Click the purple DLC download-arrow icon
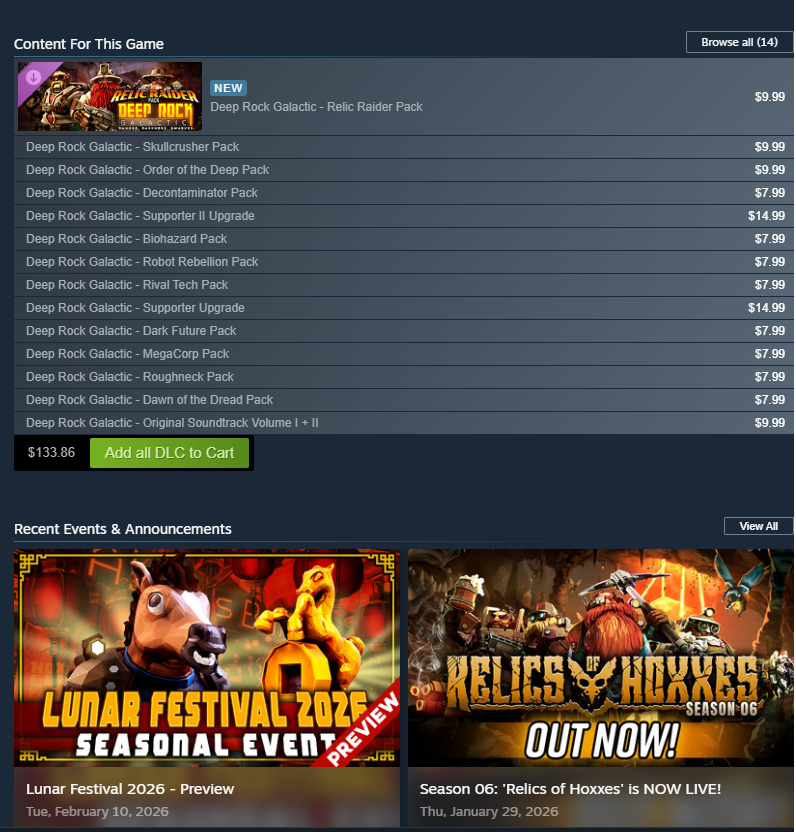The height and width of the screenshot is (832, 796). tap(33, 77)
